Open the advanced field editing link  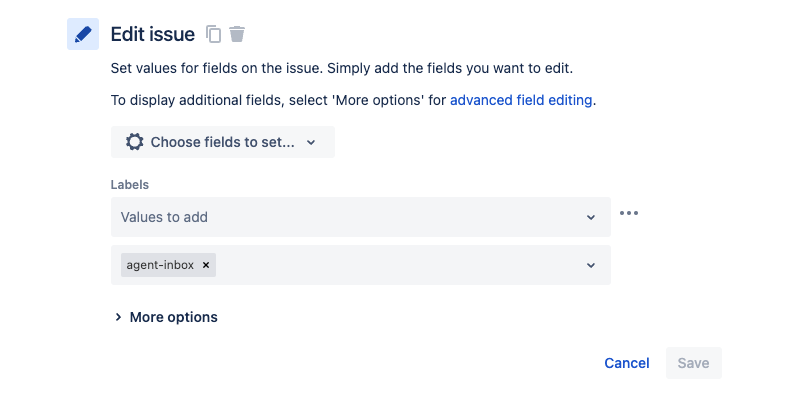[x=521, y=100]
